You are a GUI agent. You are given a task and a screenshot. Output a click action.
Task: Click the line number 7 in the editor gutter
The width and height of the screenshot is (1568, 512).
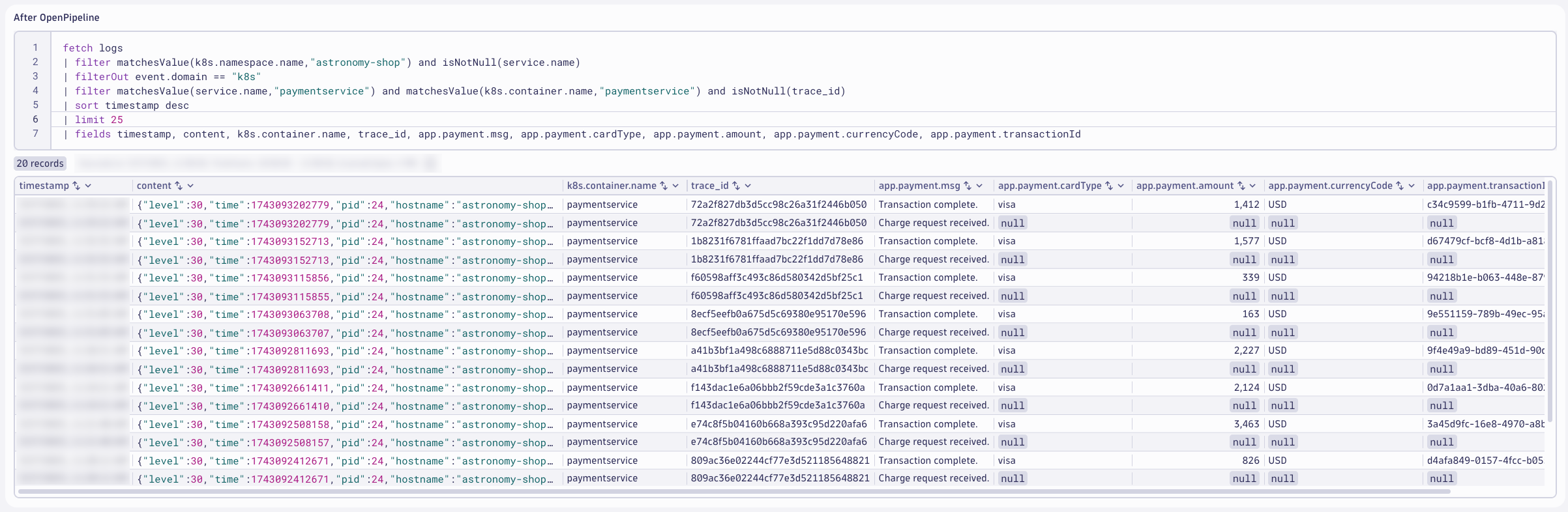(35, 134)
